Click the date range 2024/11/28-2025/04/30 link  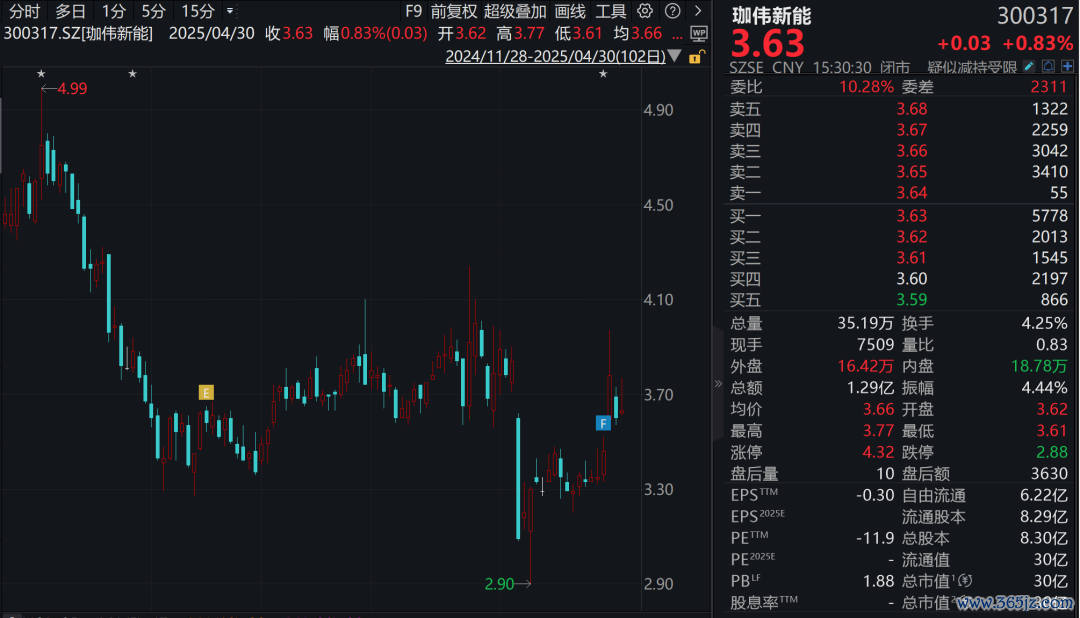(555, 56)
